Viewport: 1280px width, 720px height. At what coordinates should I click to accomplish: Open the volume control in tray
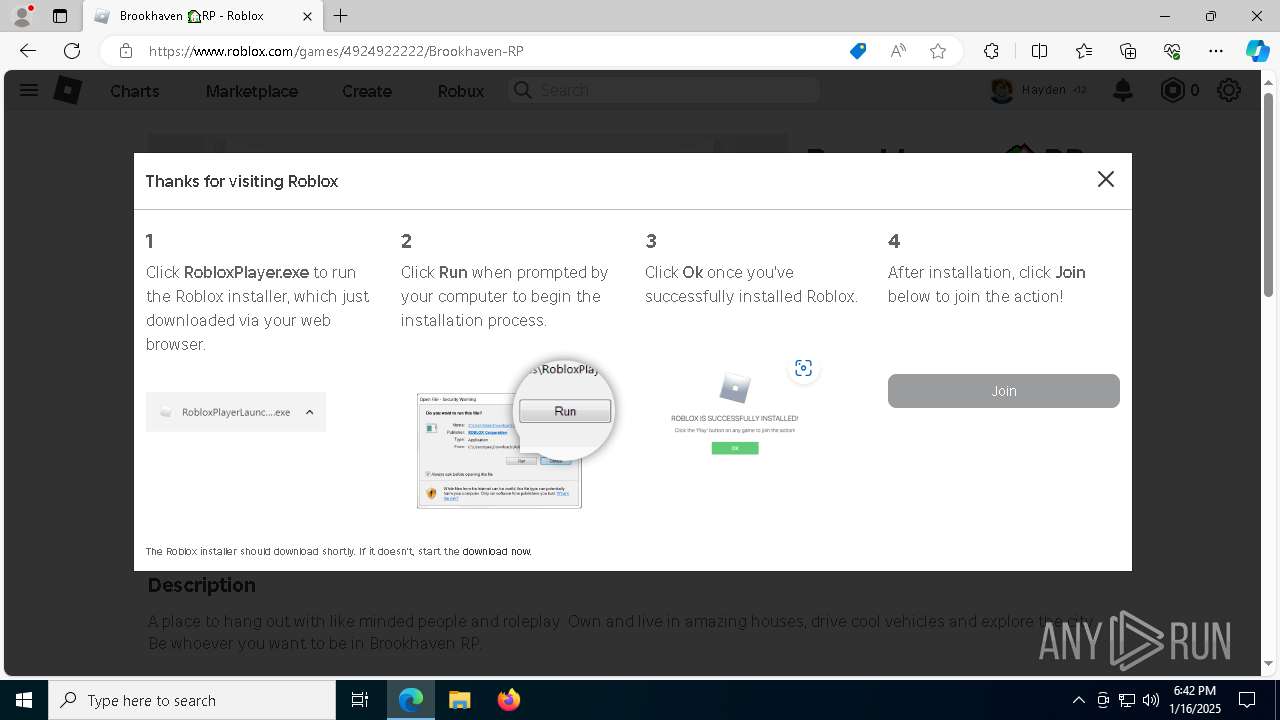point(1150,700)
